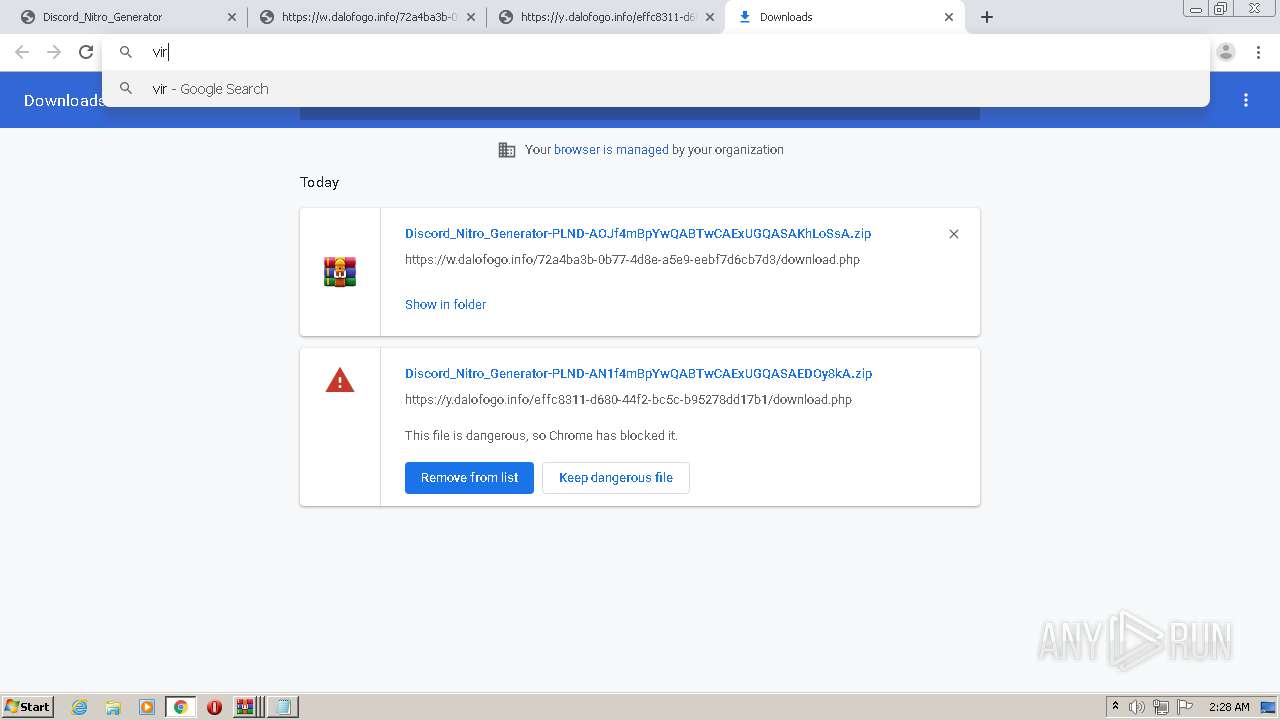This screenshot has width=1280, height=720.
Task: Open Windows Explorer folder from taskbar
Action: [113, 707]
